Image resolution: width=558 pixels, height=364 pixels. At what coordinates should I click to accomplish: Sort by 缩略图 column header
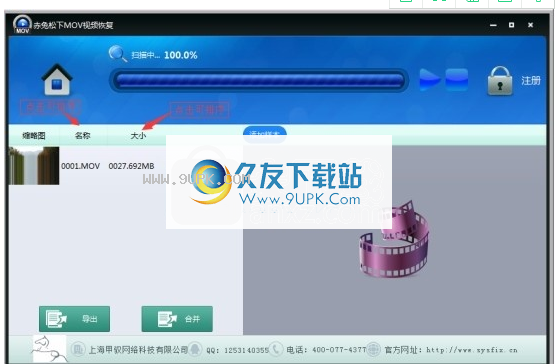point(34,136)
